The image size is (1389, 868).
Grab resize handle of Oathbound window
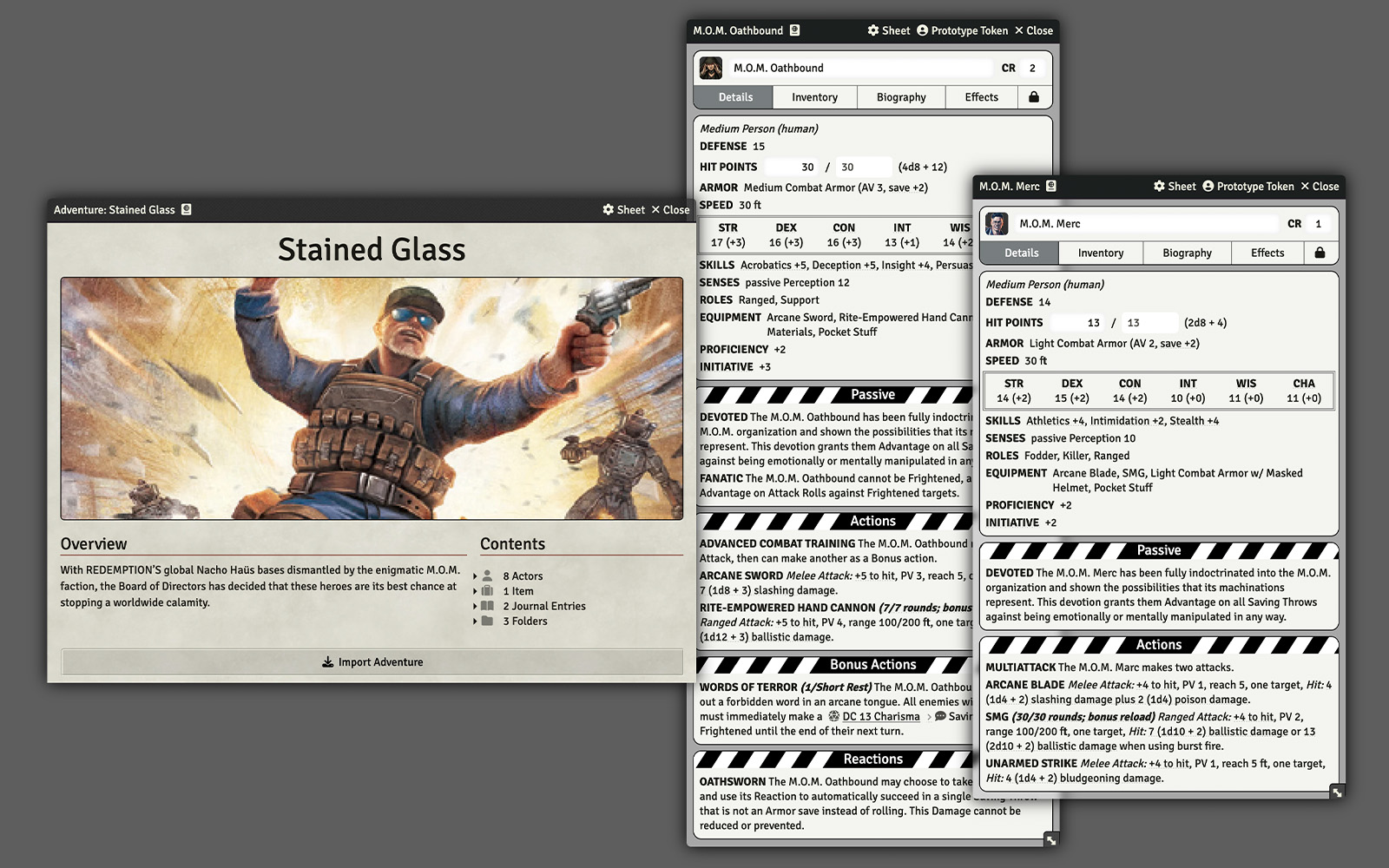tap(1051, 839)
